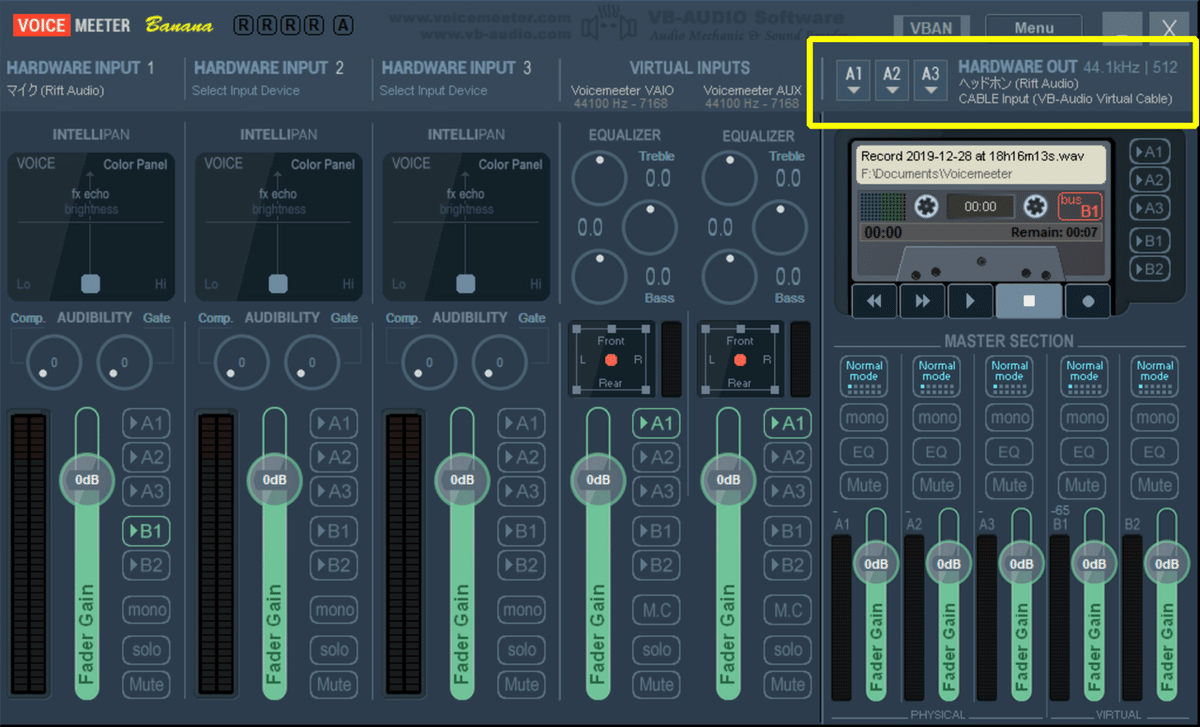
Task: Start playback on the cassette recorder
Action: pyautogui.click(x=970, y=300)
